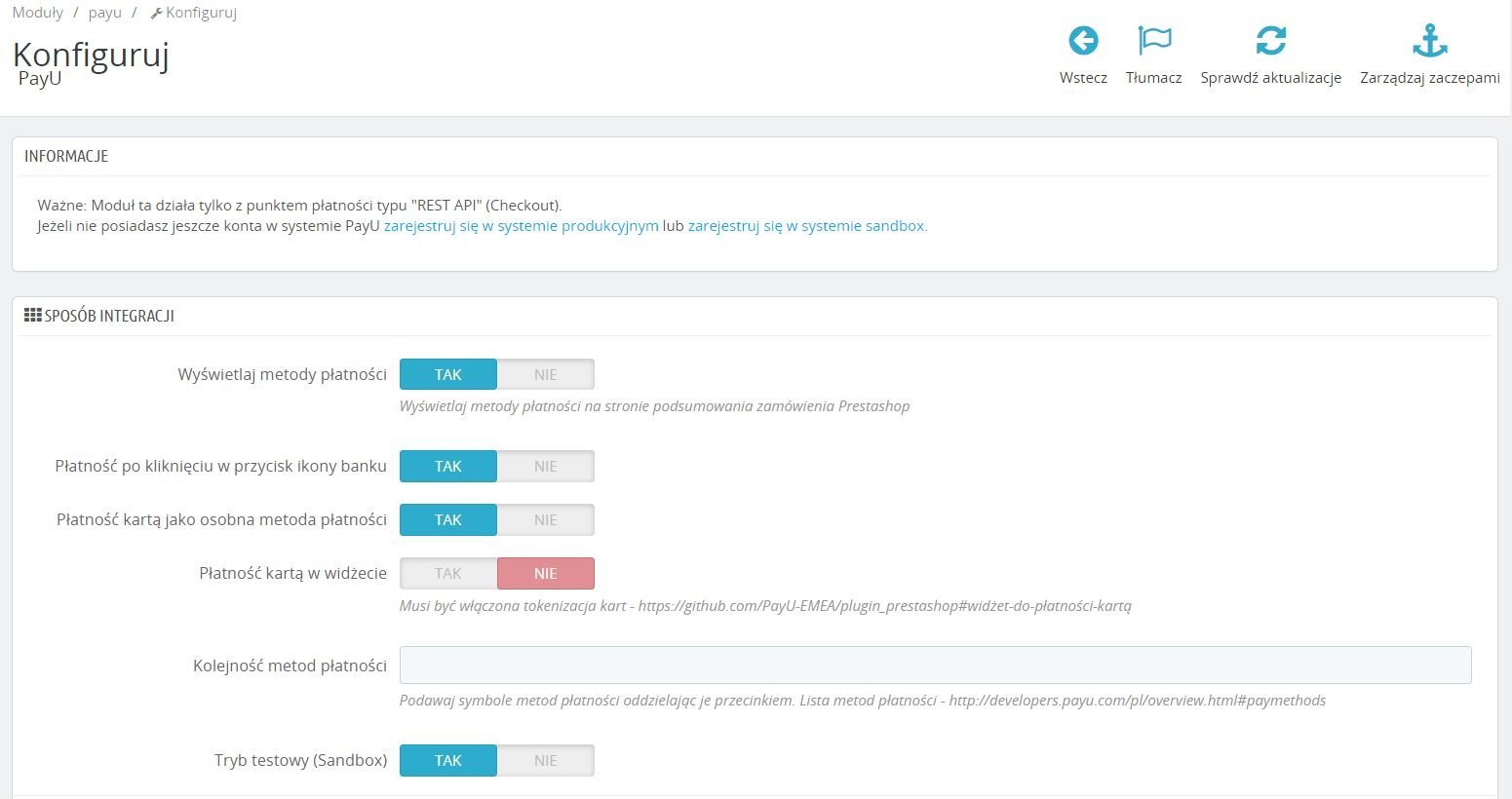Go to Moduły in breadcrumb
This screenshot has height=799, width=1512.
tap(38, 13)
